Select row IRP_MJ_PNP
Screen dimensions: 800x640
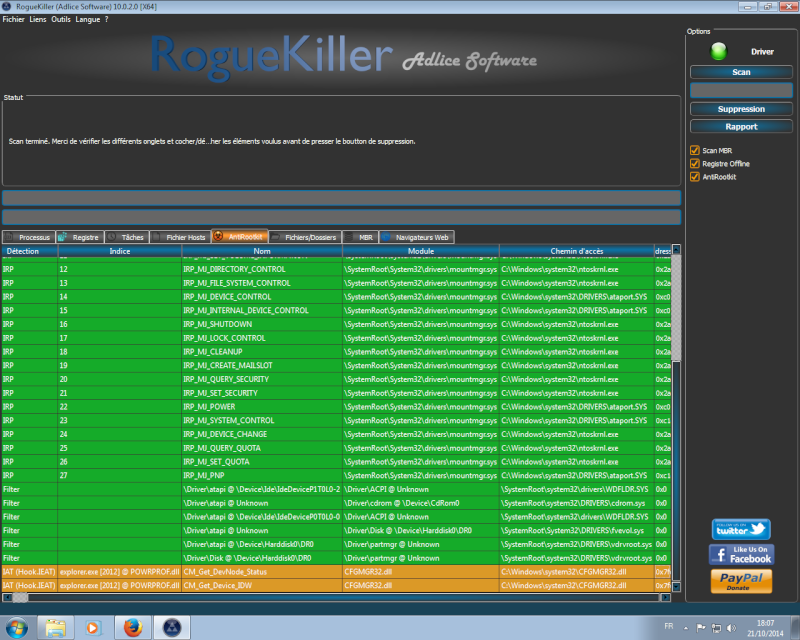[x=336, y=475]
